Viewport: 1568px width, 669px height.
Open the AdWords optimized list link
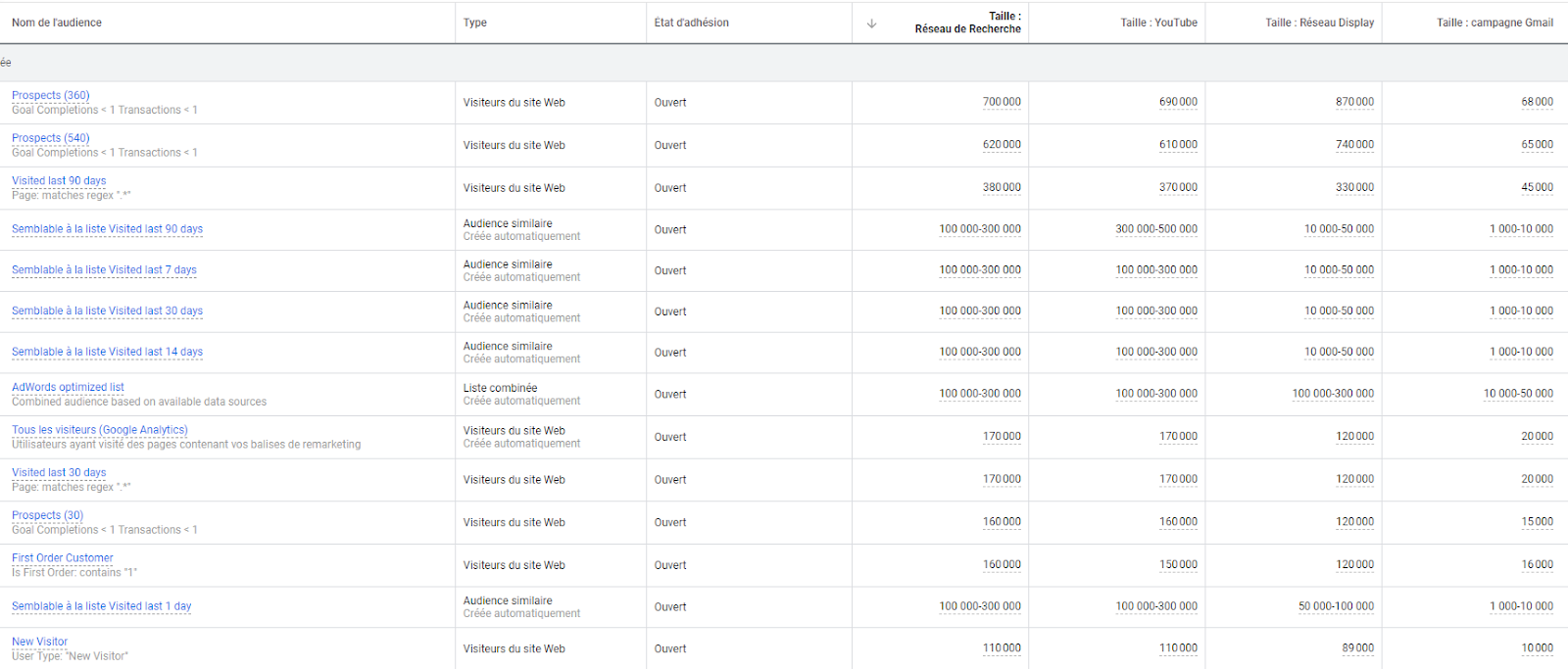(x=68, y=387)
